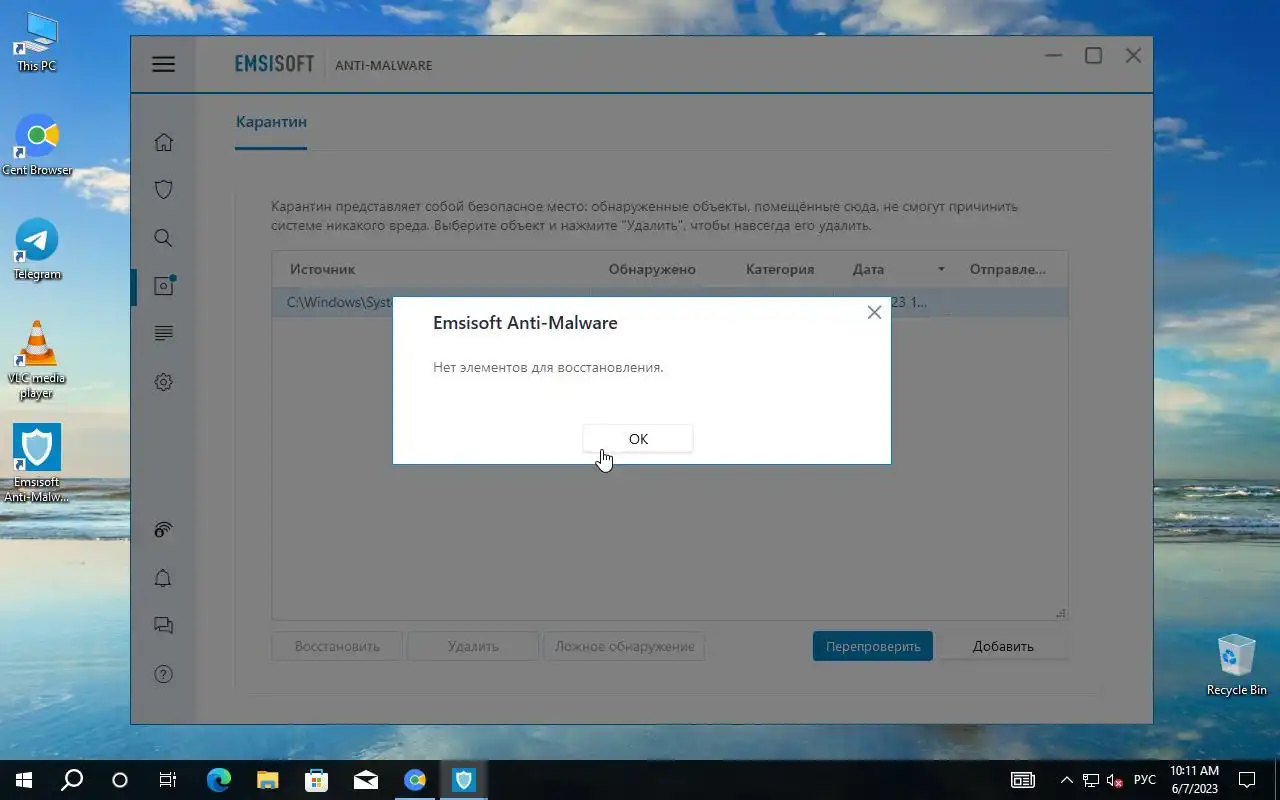Sort by the Отправле... column header
The width and height of the screenshot is (1280, 800).
pos(1008,269)
